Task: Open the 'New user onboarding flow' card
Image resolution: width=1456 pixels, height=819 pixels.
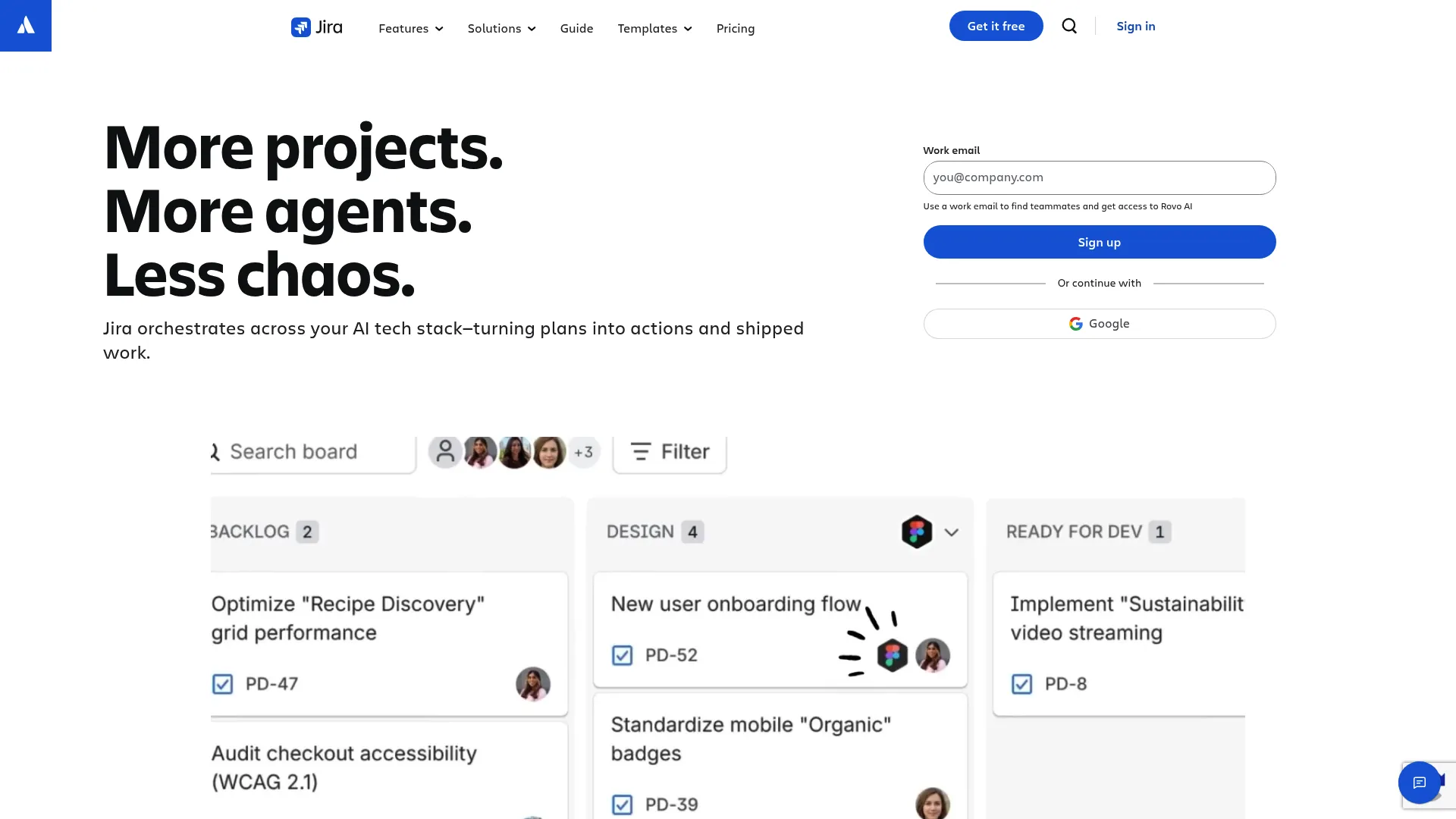Action: tap(780, 629)
